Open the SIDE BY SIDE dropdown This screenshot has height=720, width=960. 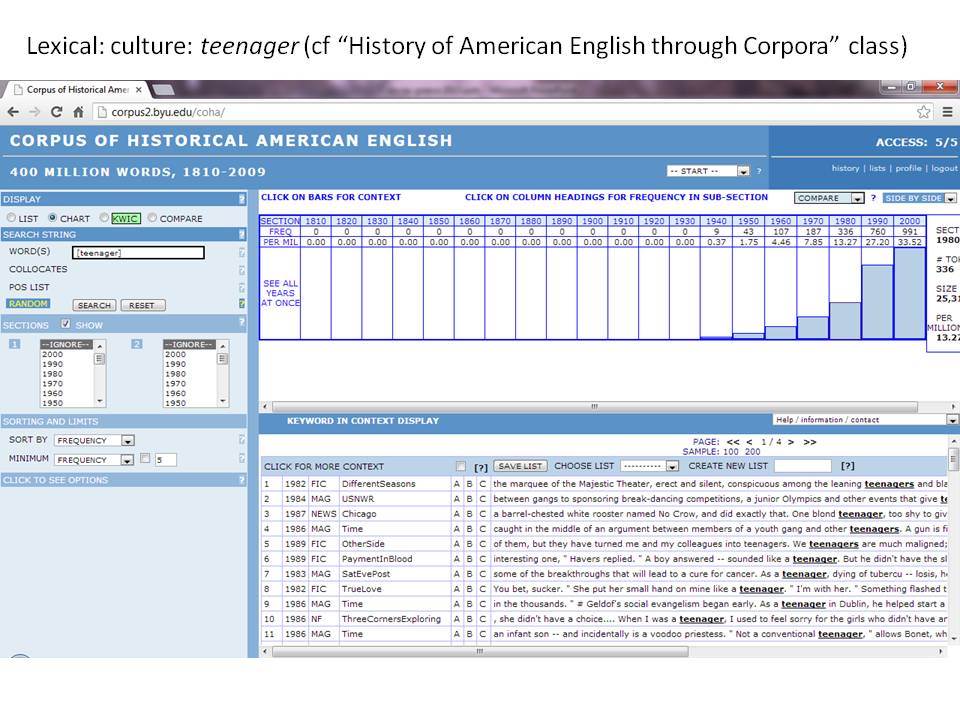919,198
